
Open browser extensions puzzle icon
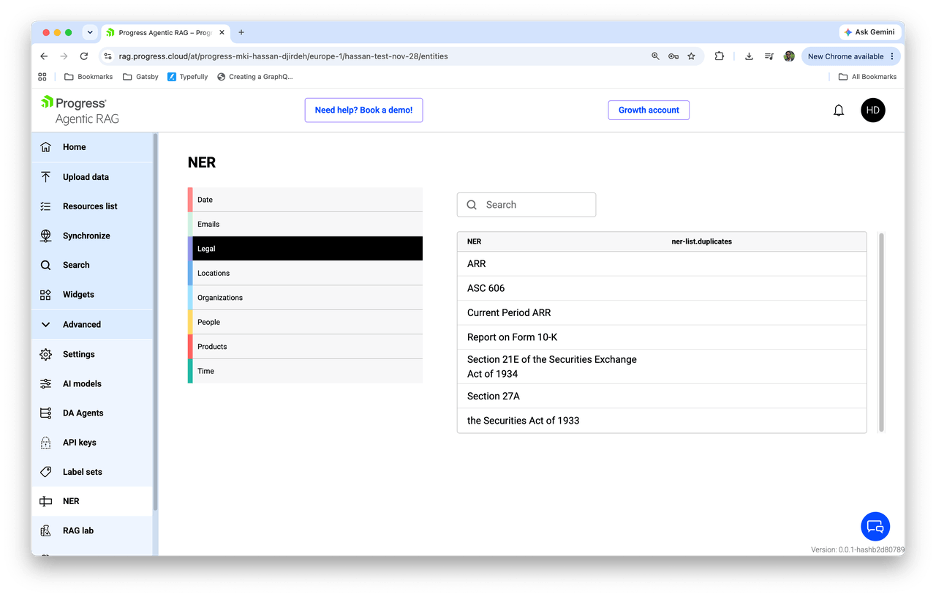tap(719, 56)
